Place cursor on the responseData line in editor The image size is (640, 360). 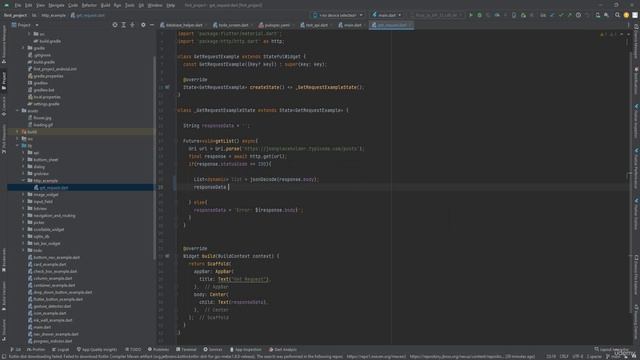[x=210, y=187]
